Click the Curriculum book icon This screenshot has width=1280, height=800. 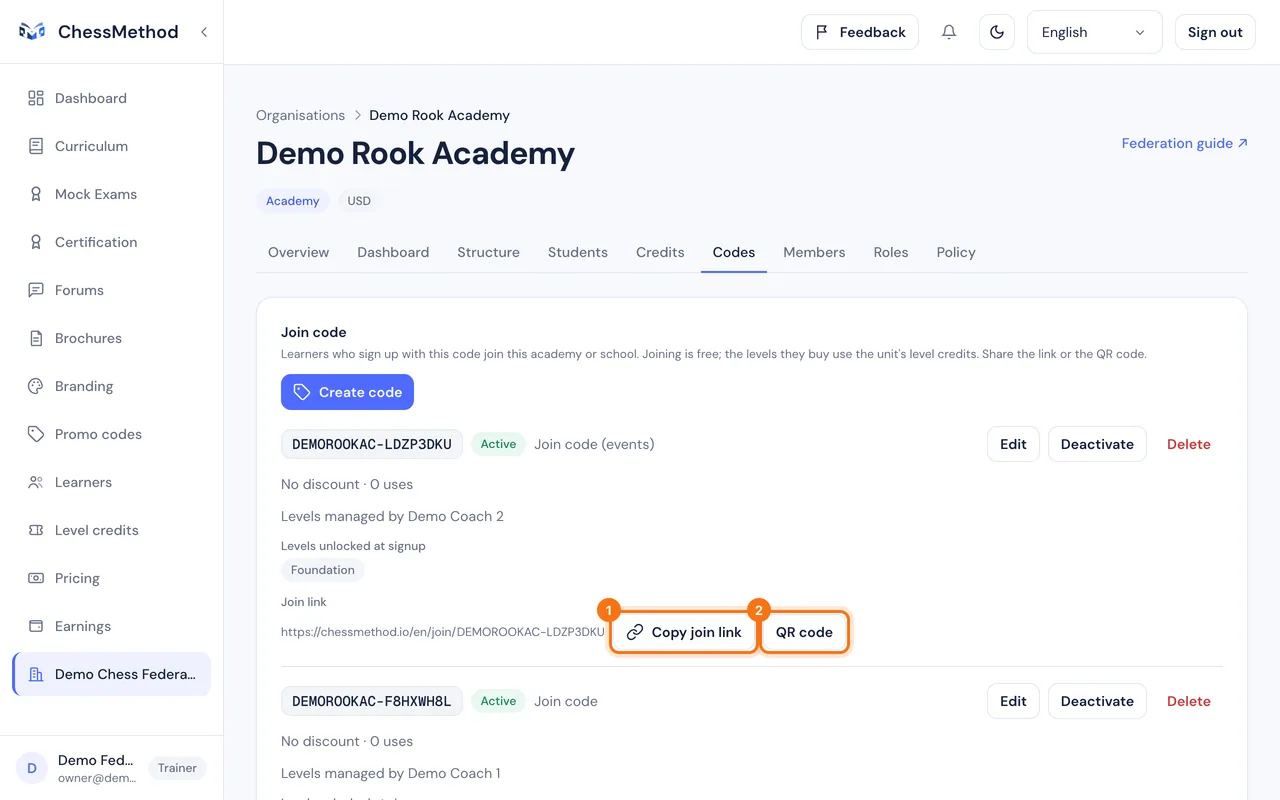click(x=36, y=146)
